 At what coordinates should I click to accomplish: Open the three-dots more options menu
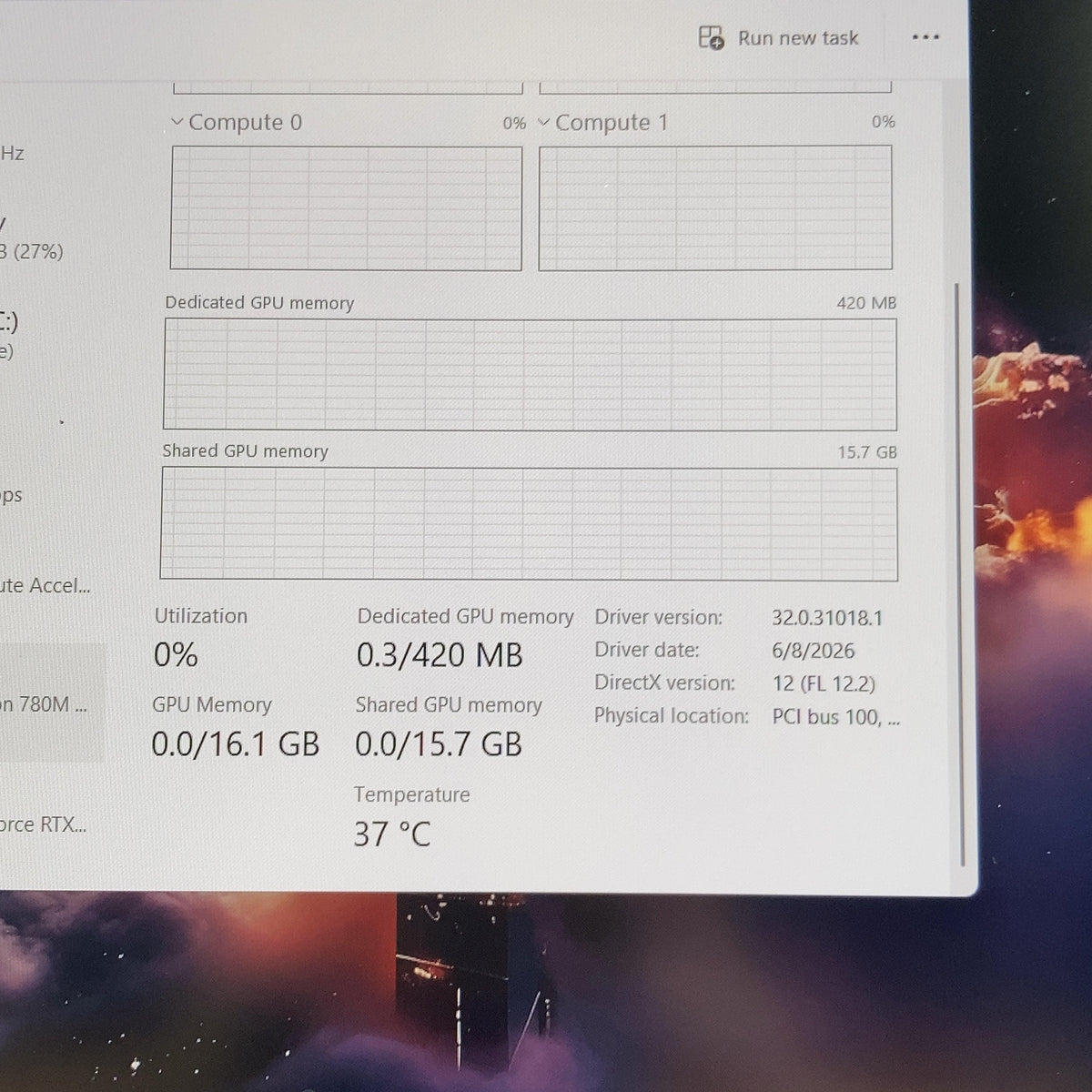(925, 37)
